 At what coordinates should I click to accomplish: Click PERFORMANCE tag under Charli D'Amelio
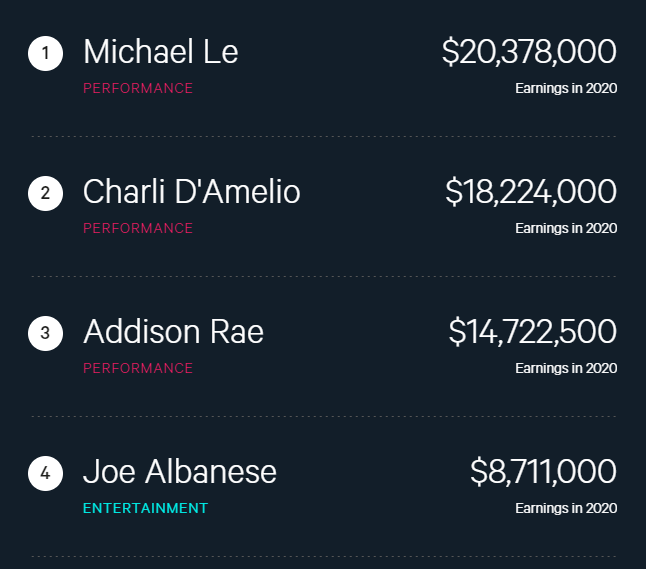tap(138, 228)
